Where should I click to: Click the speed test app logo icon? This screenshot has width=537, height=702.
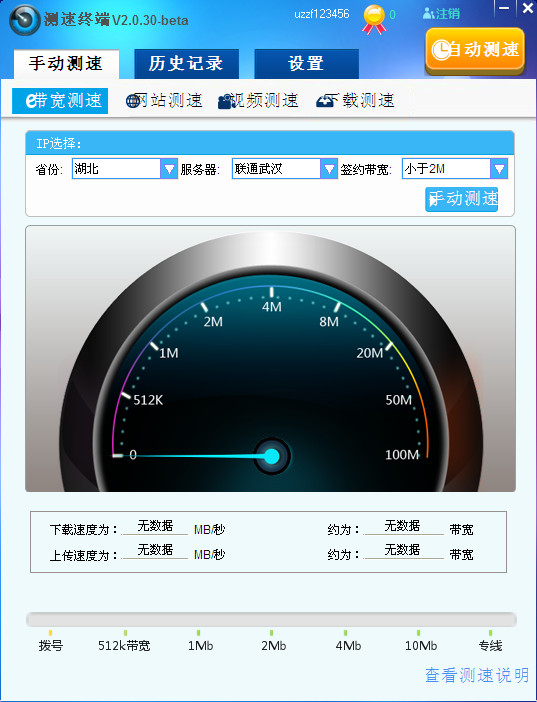tap(24, 20)
